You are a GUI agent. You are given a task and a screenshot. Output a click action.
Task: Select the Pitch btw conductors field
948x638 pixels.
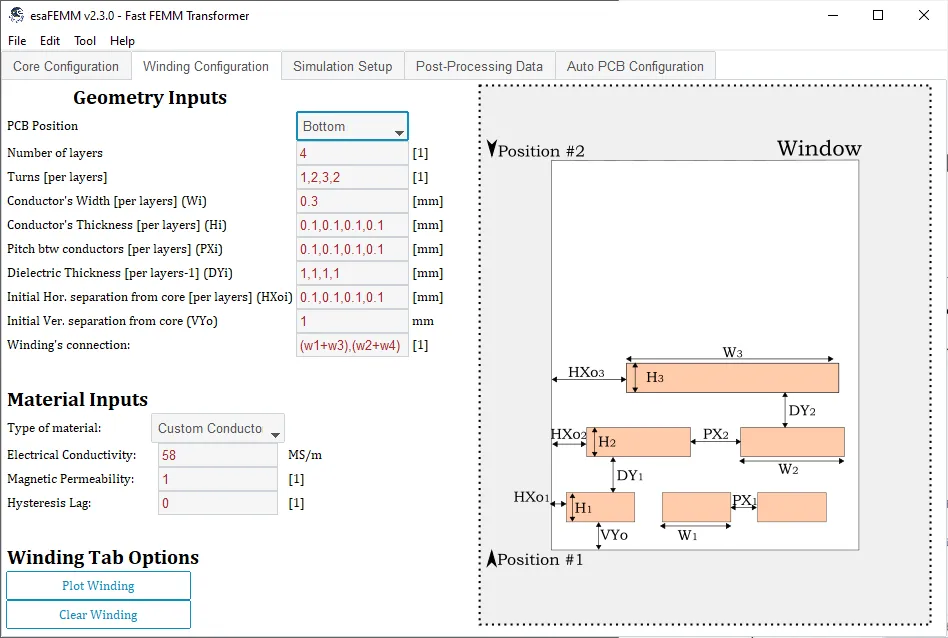click(x=352, y=249)
